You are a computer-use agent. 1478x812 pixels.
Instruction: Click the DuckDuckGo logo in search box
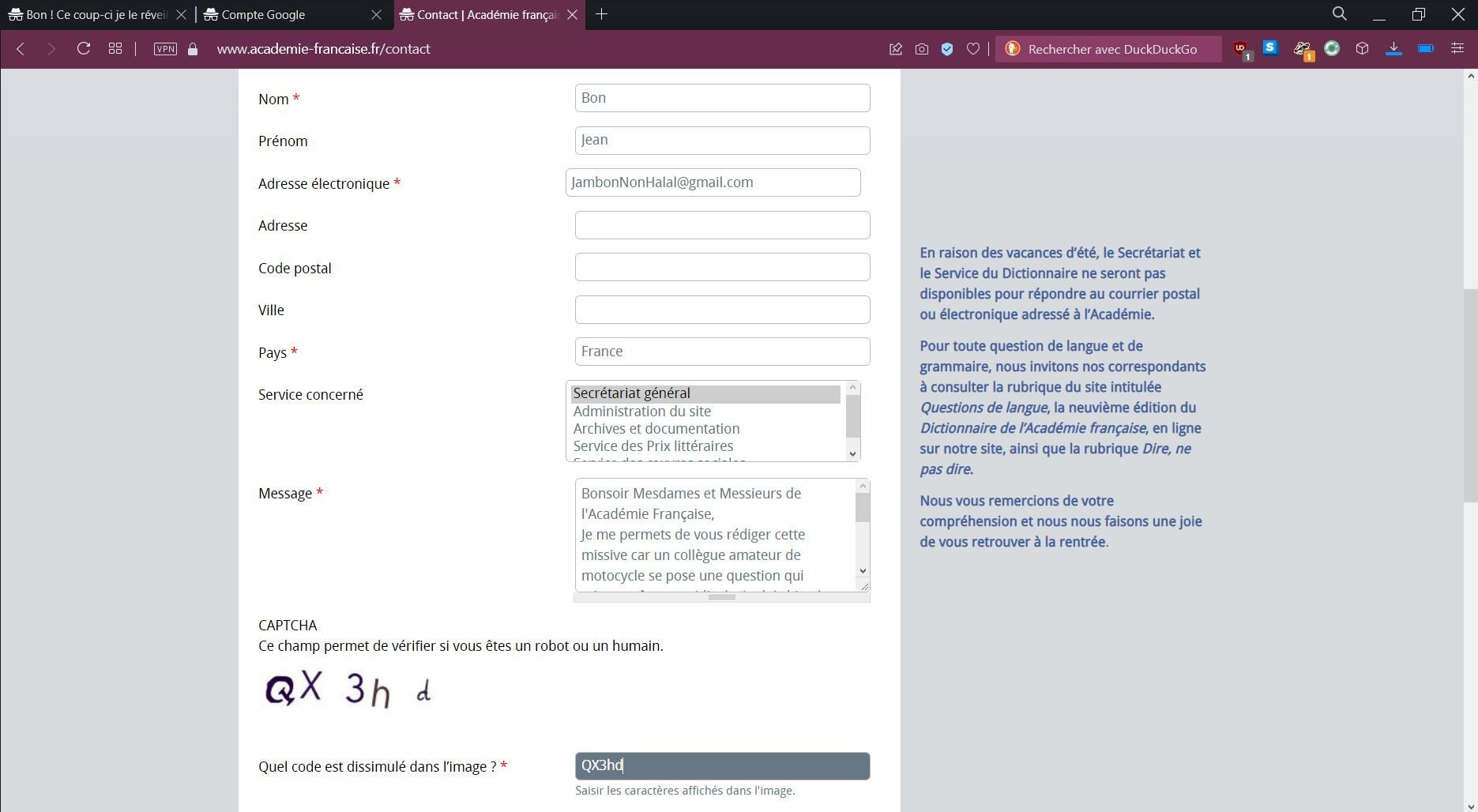click(x=1012, y=49)
